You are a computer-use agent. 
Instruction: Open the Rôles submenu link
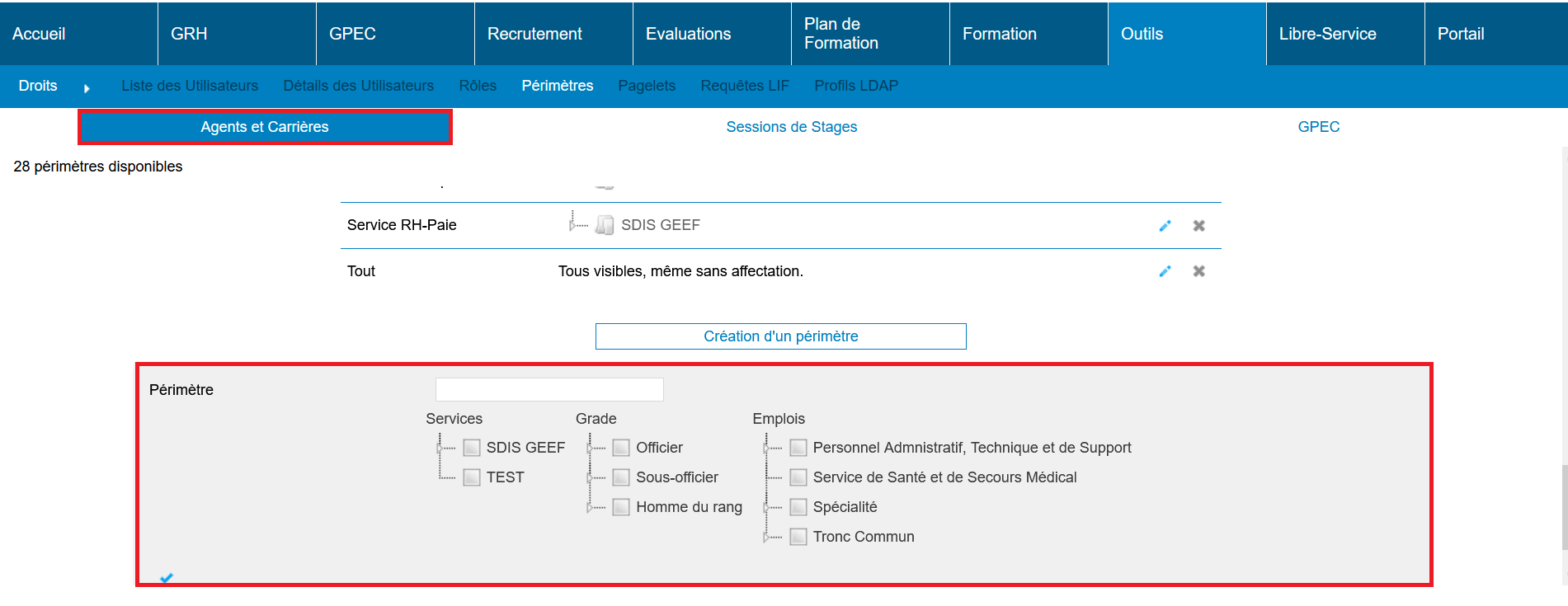point(478,86)
